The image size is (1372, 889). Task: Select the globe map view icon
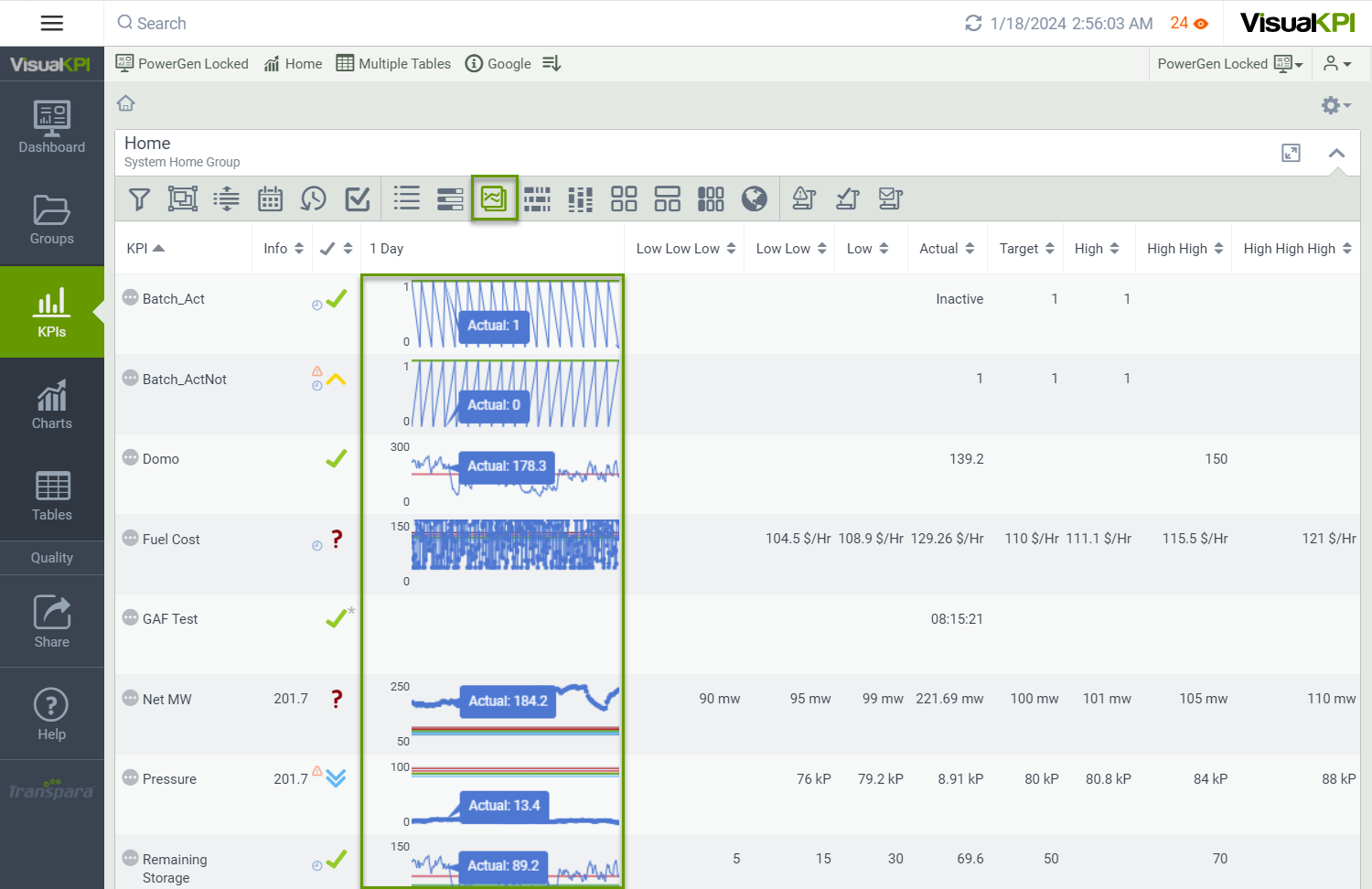coord(755,199)
